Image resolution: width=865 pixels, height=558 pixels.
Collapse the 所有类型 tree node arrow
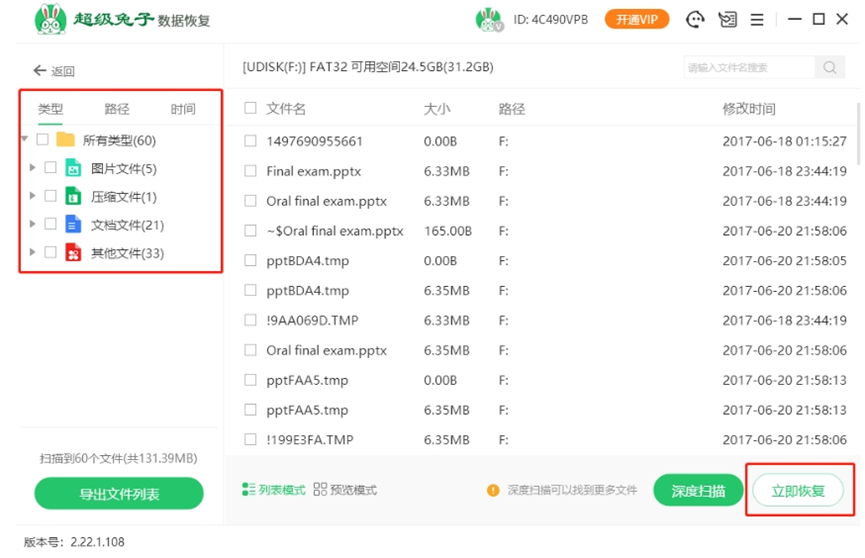tap(25, 140)
